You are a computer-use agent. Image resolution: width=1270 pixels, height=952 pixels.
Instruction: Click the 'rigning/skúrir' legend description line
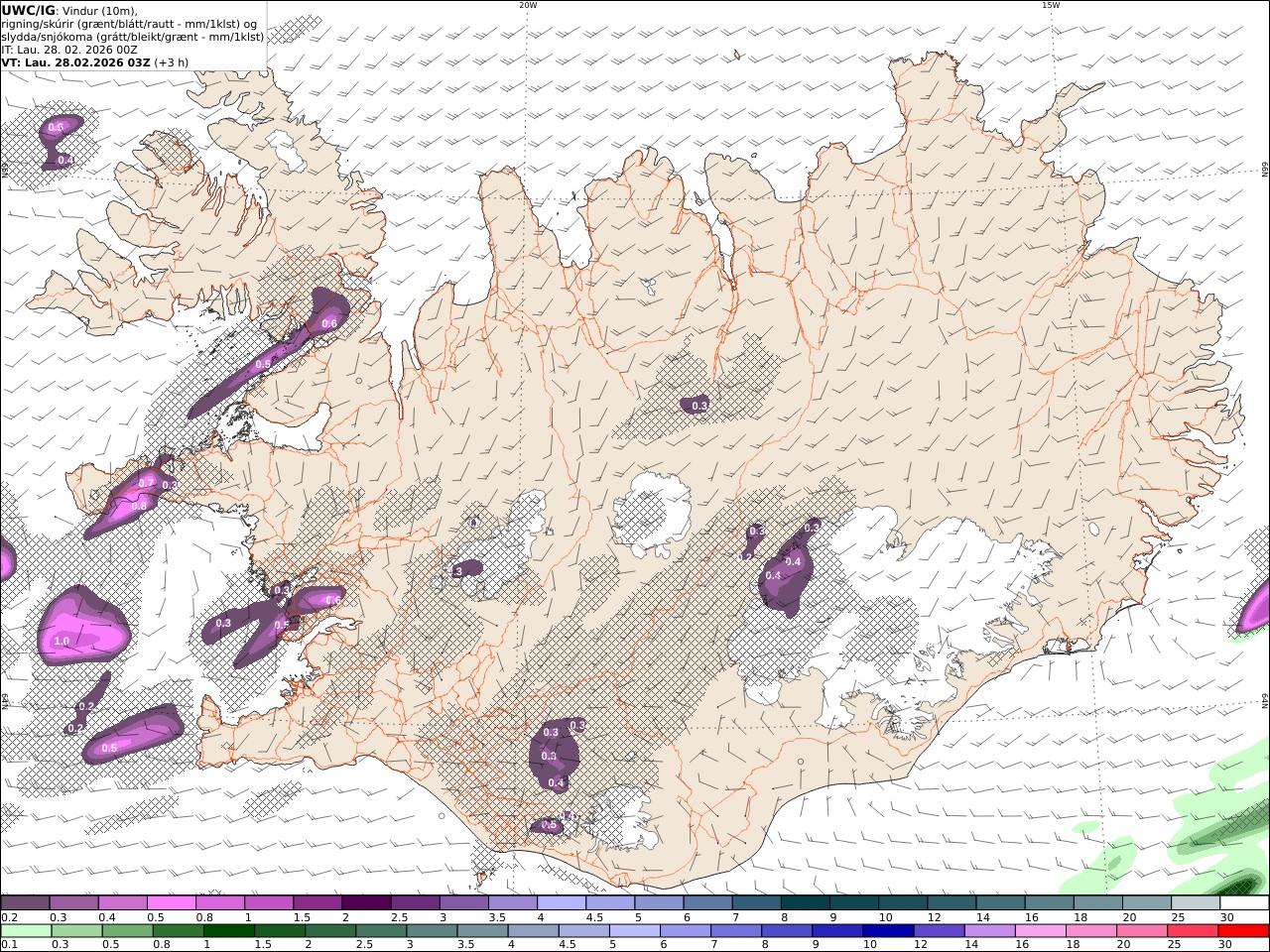click(x=129, y=24)
